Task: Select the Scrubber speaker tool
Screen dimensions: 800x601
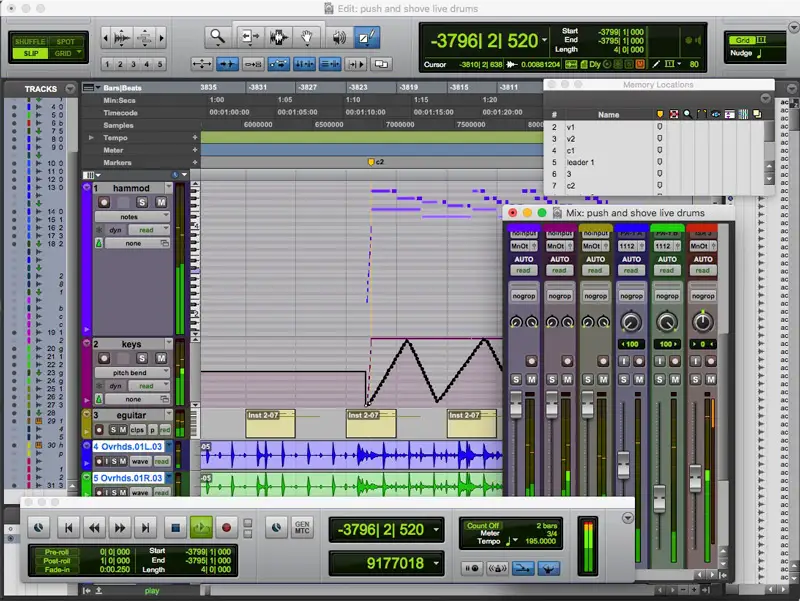Action: (x=339, y=38)
